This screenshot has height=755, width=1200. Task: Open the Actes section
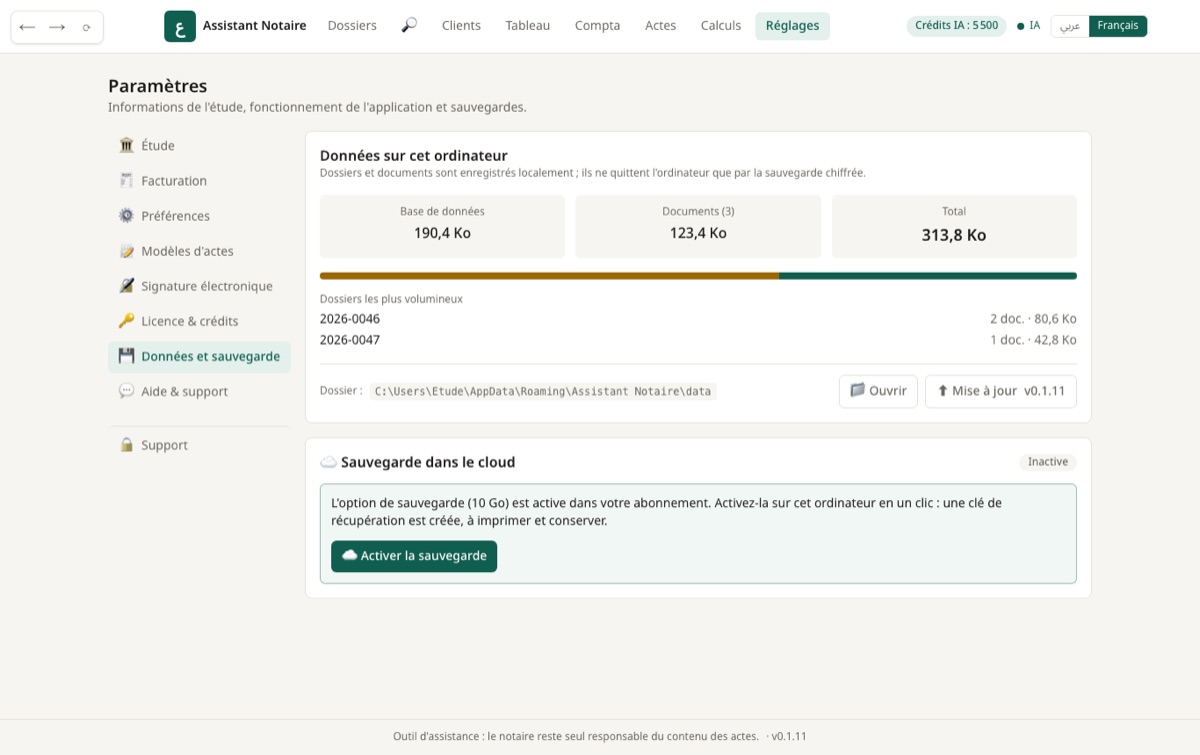(660, 26)
